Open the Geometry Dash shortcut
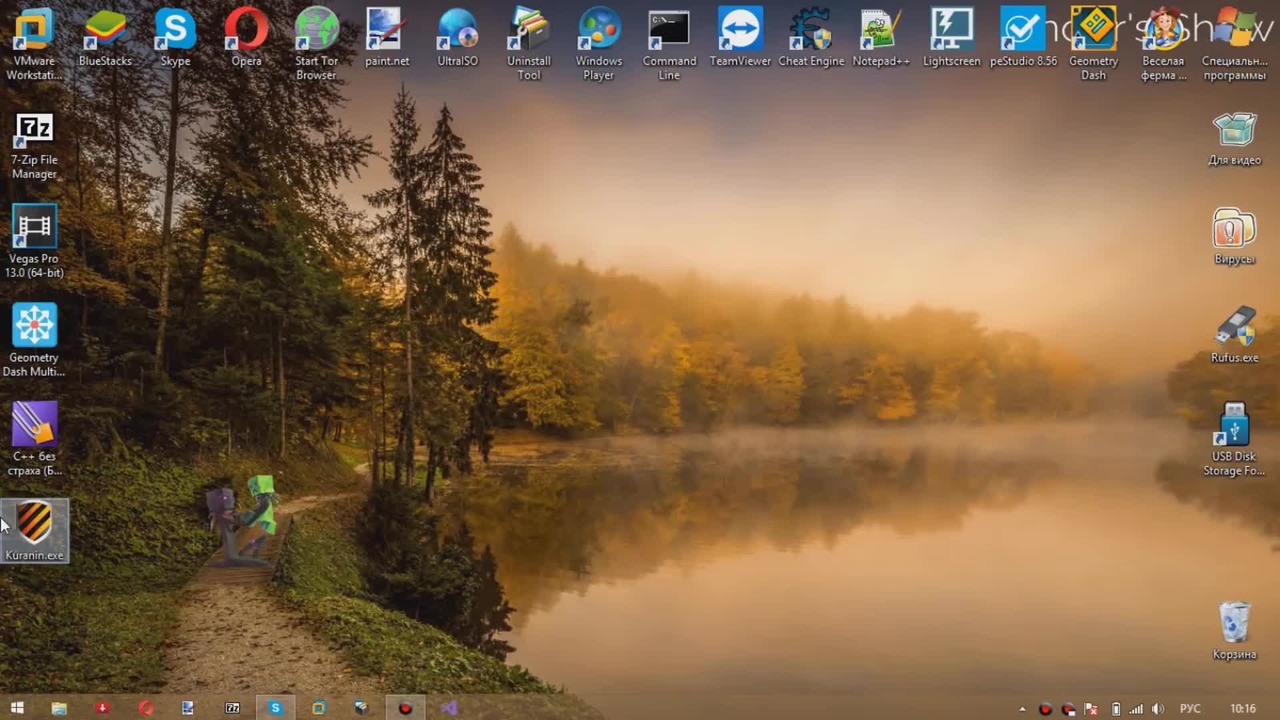Image resolution: width=1280 pixels, height=720 pixels. point(1093,44)
